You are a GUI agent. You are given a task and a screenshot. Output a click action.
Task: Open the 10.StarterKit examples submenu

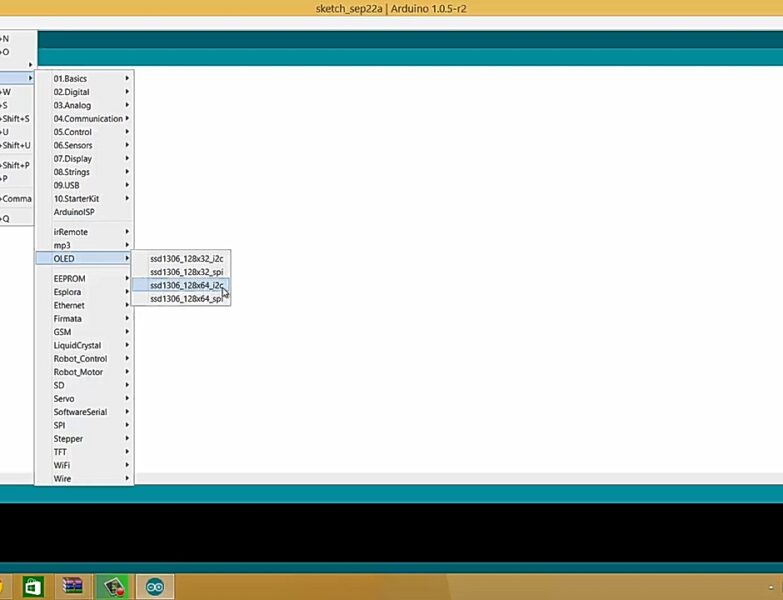84,199
